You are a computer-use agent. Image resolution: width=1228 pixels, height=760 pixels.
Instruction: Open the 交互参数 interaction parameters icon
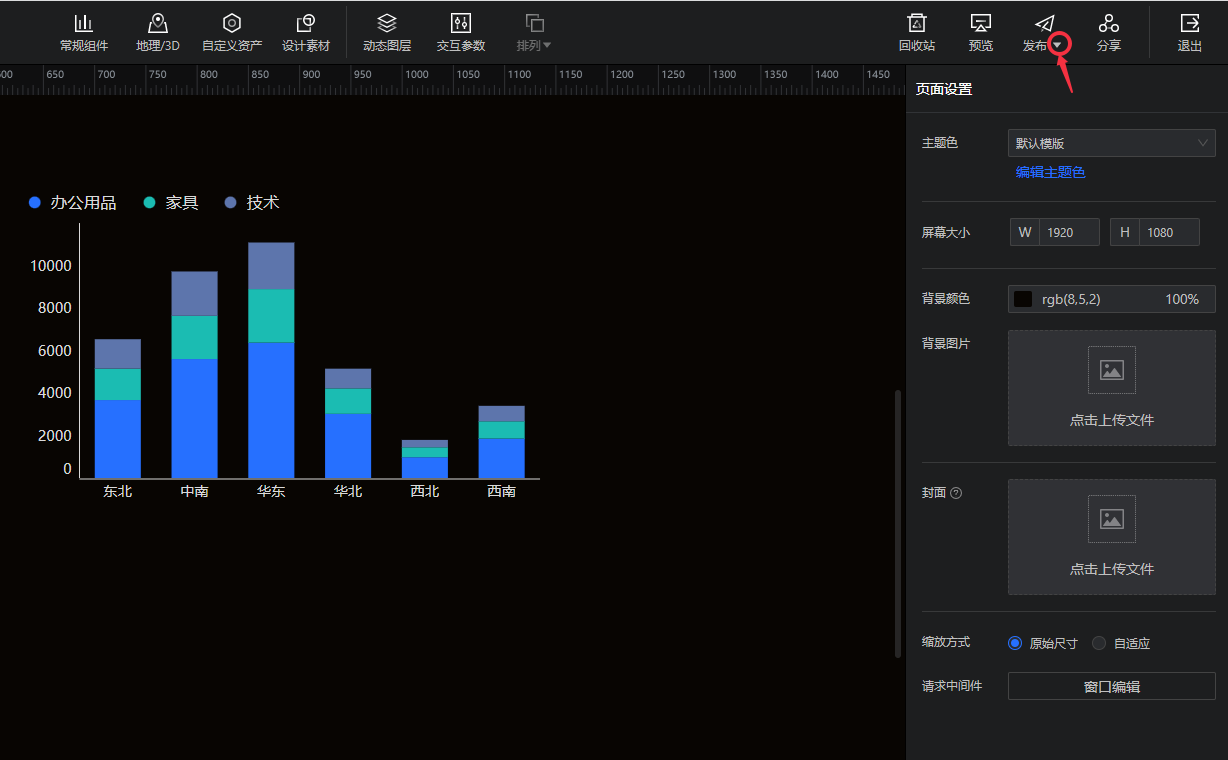(461, 24)
